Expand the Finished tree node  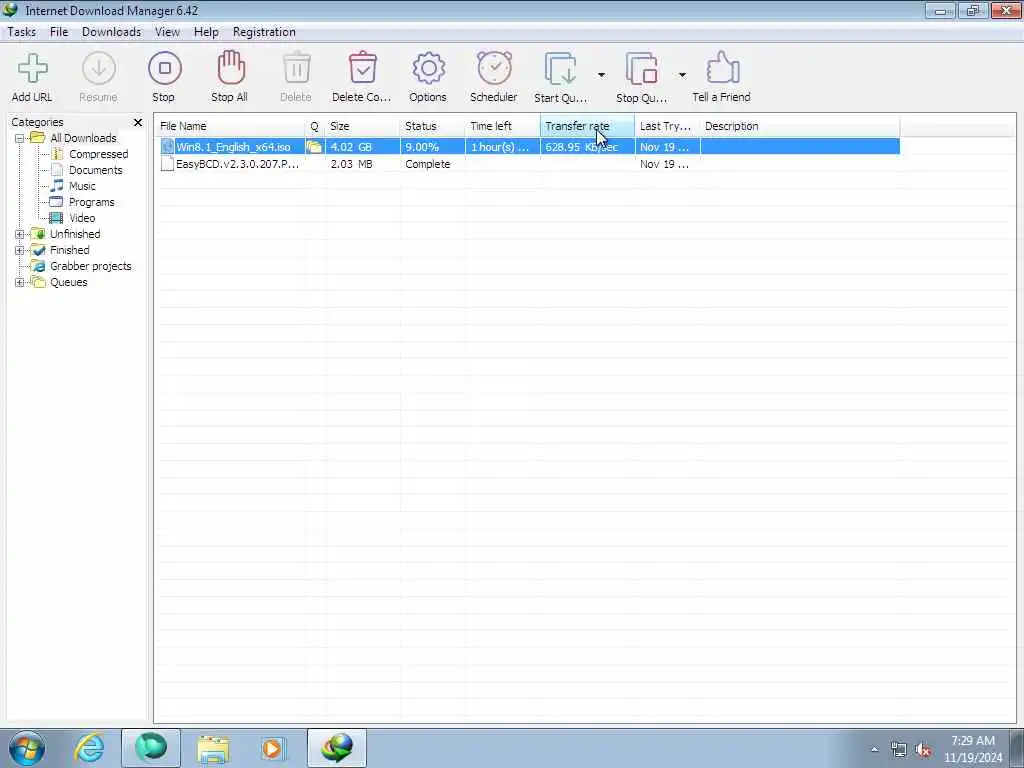tap(20, 250)
